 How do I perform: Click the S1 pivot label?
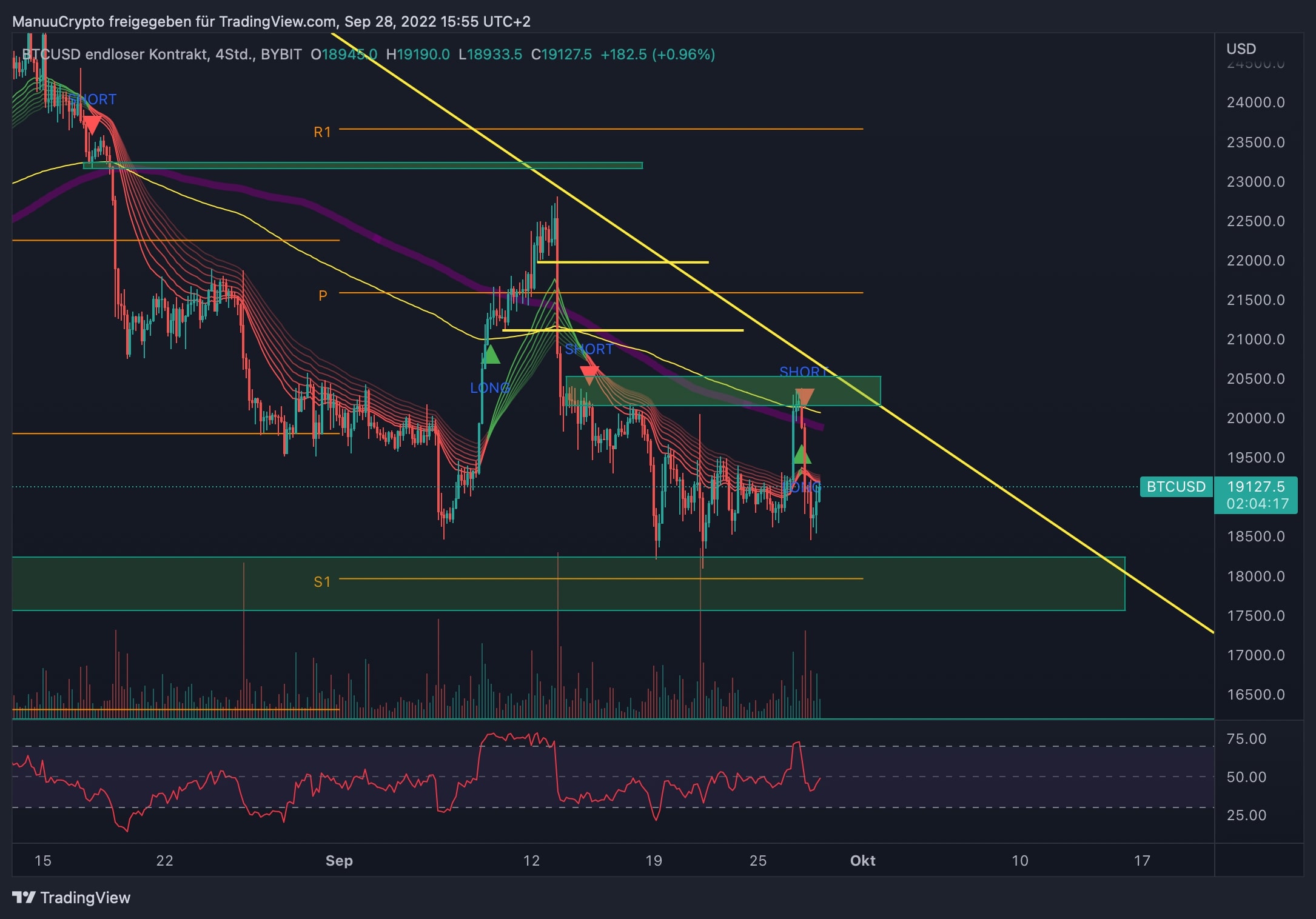(322, 582)
